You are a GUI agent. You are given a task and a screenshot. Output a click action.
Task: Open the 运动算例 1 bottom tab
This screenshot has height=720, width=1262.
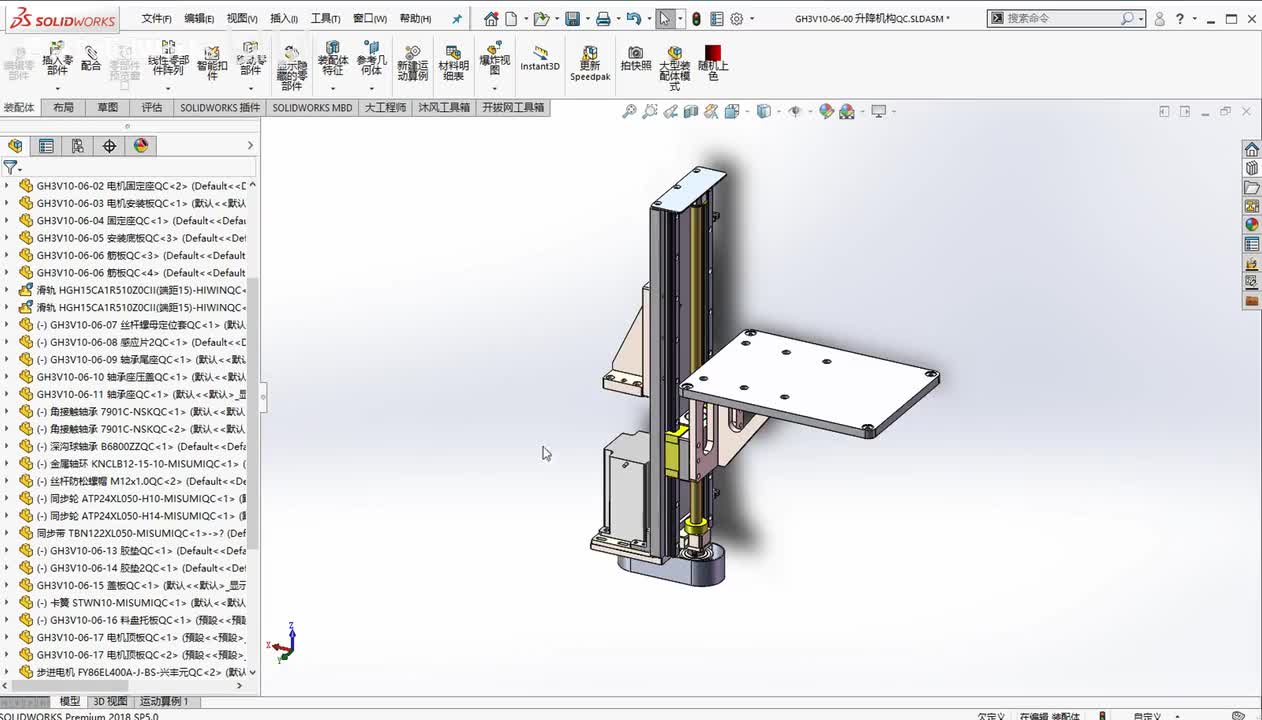(x=164, y=702)
